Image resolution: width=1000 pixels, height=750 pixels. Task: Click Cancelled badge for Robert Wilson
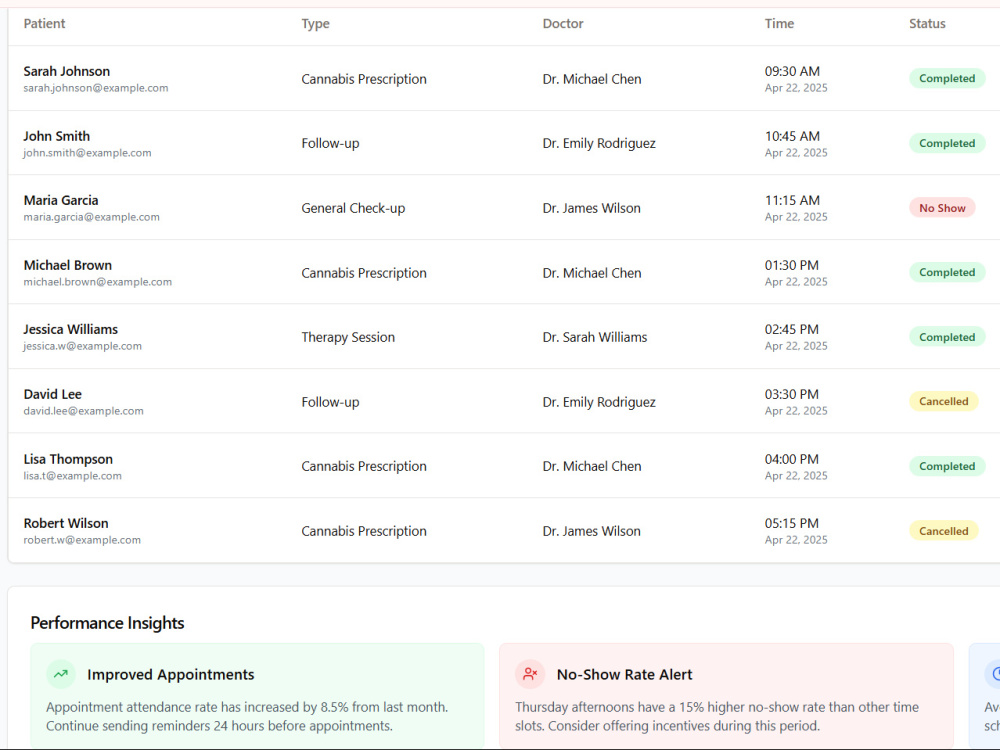pyautogui.click(x=944, y=531)
